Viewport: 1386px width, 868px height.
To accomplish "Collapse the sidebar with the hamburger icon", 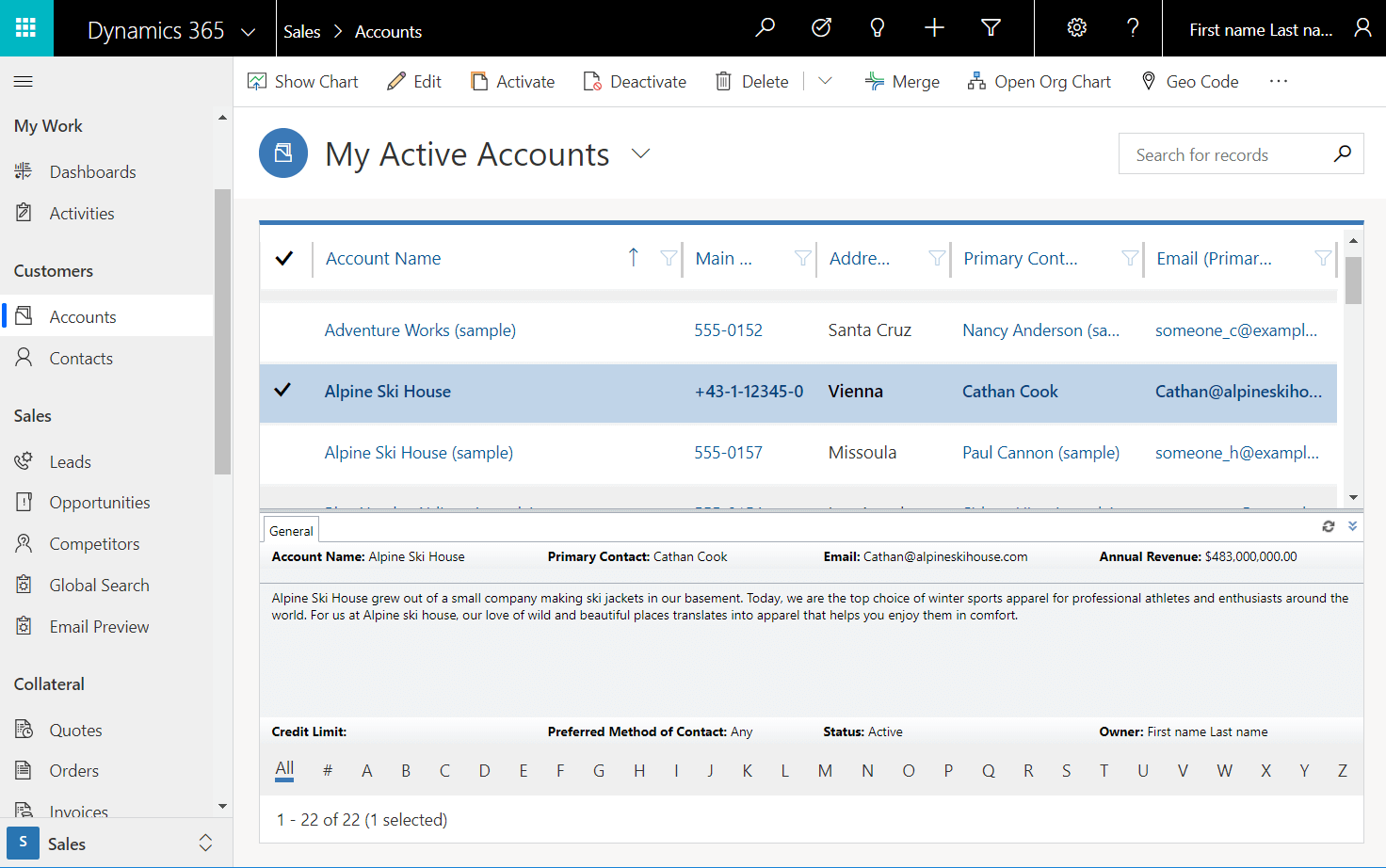I will pyautogui.click(x=24, y=81).
